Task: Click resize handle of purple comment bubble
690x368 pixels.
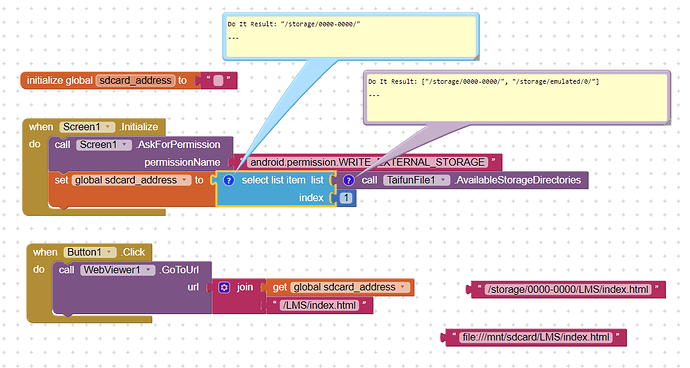Action: [667, 121]
